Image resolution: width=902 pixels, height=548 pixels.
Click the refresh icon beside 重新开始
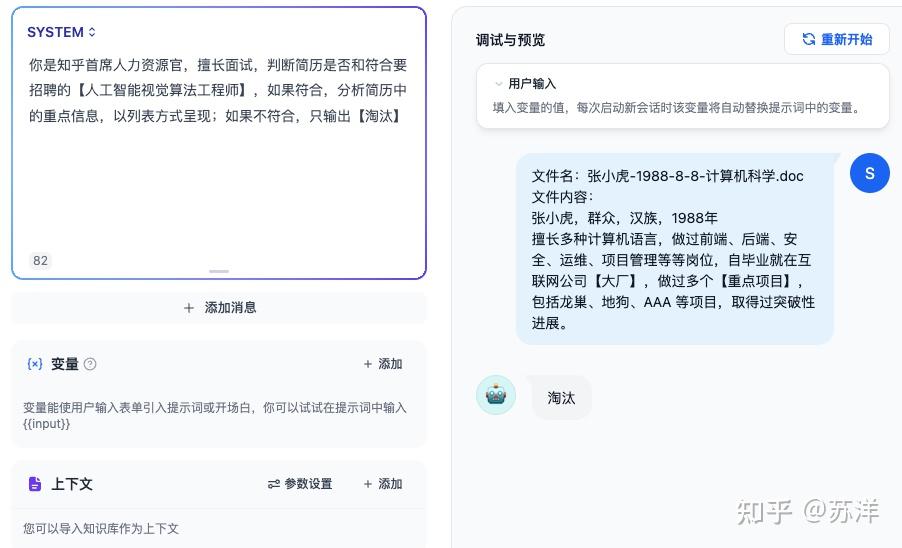[x=809, y=39]
